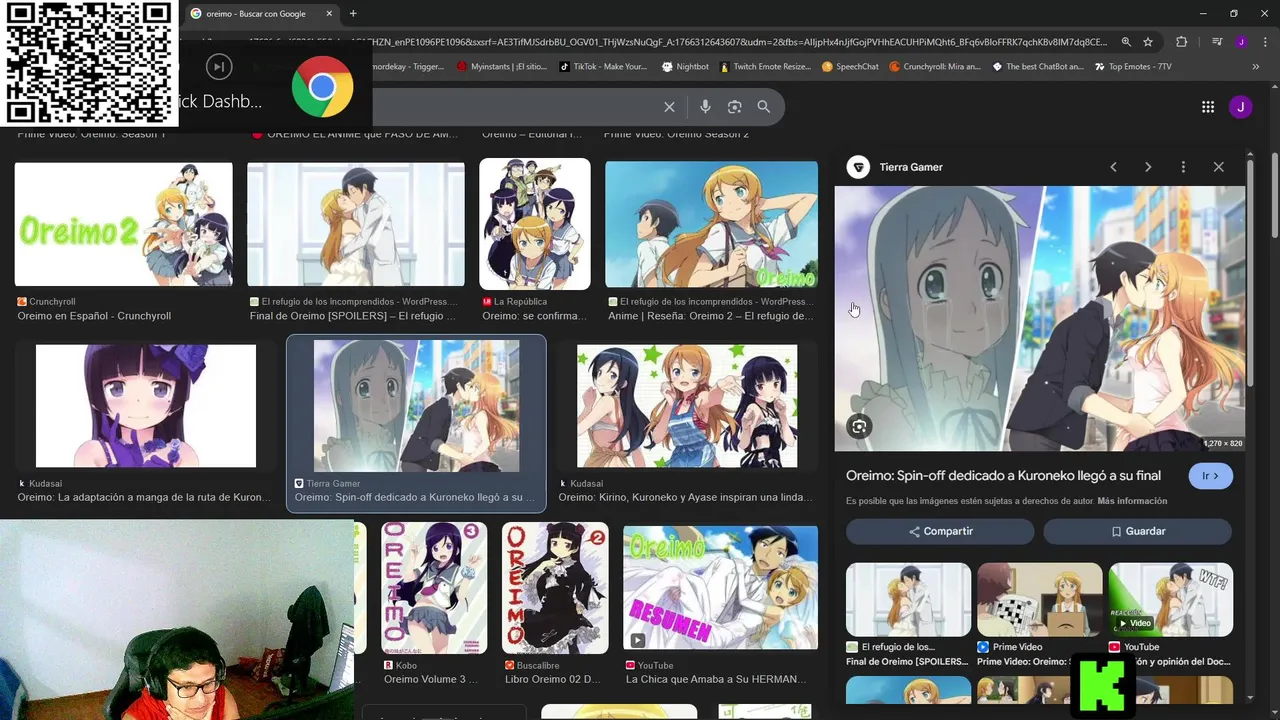Viewport: 1280px width, 720px height.
Task: Open preview panel three-dot options menu
Action: pos(1183,167)
